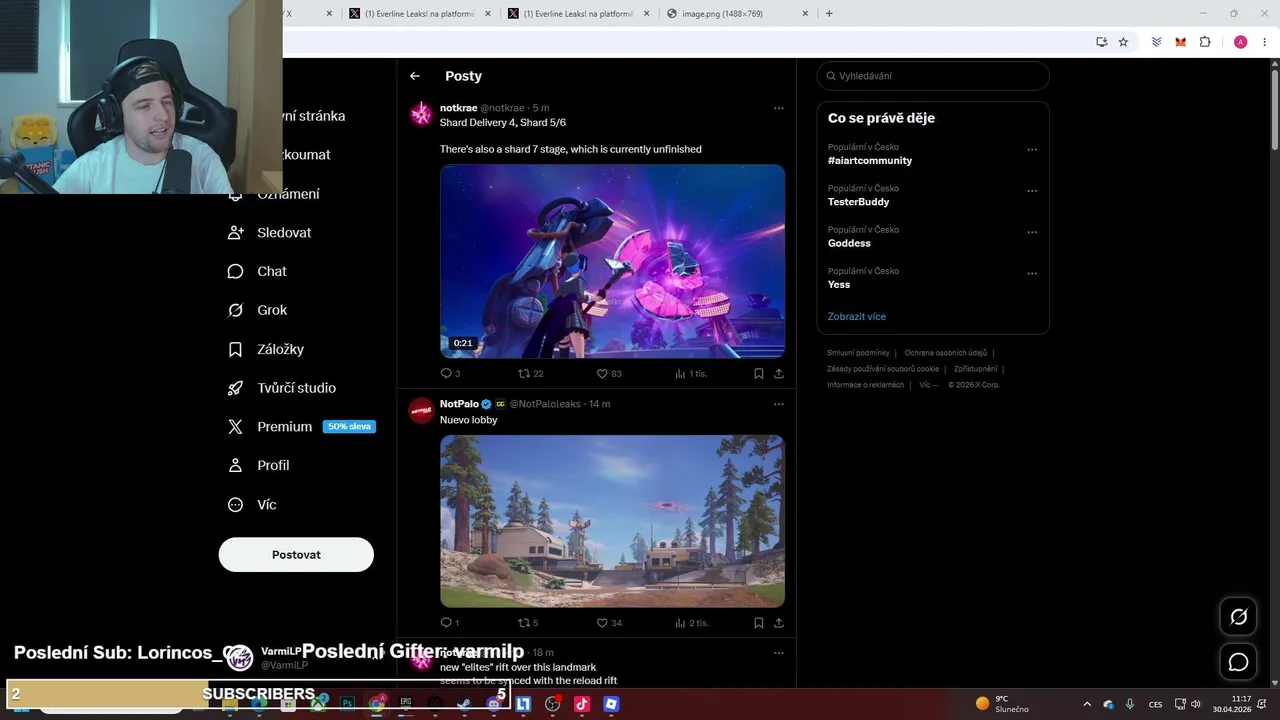Open TikTok from the taskbar
This screenshot has width=1280, height=720.
point(582,704)
